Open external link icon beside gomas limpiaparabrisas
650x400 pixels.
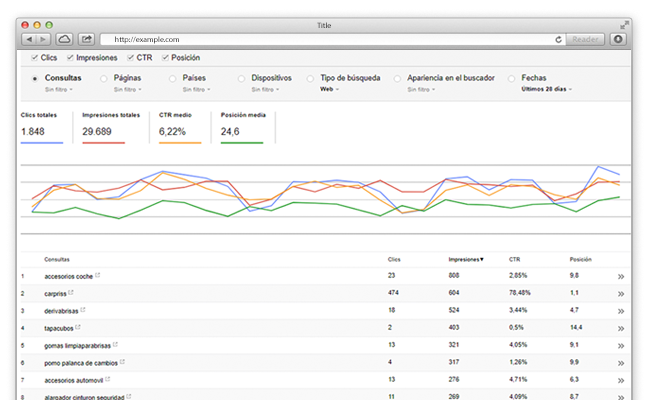[115, 344]
